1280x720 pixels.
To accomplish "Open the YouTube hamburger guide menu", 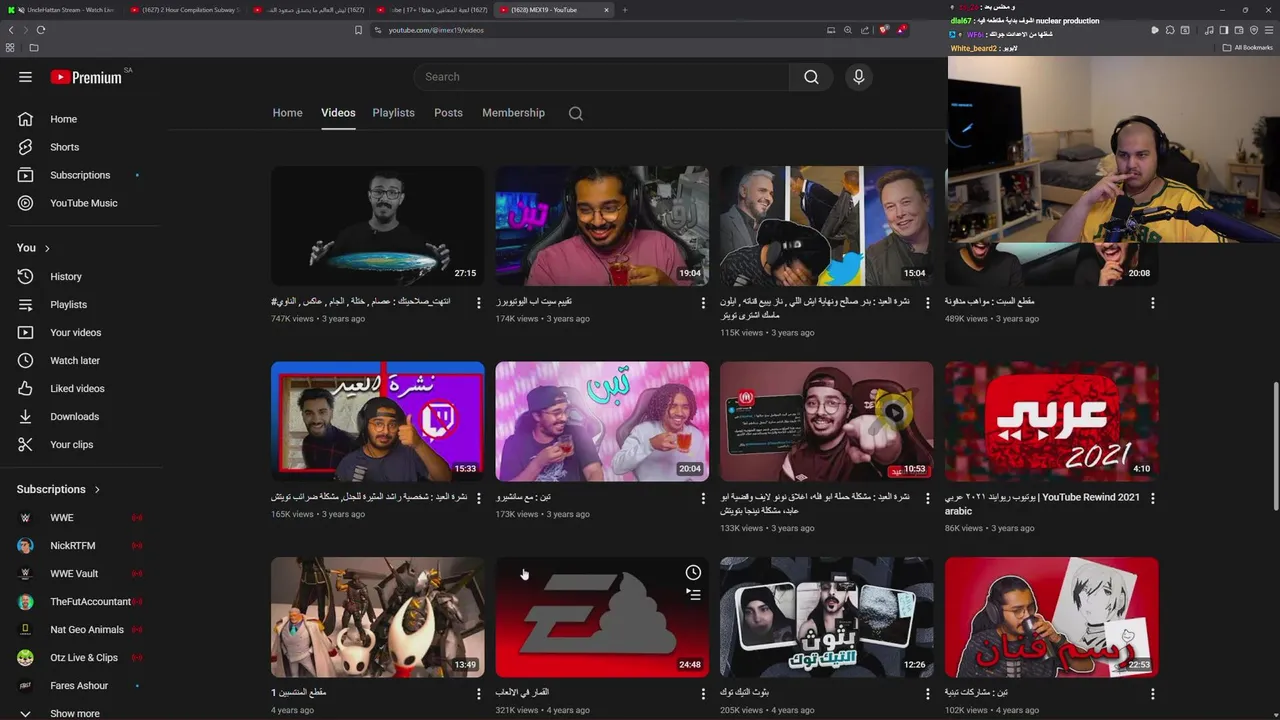I will tap(25, 77).
